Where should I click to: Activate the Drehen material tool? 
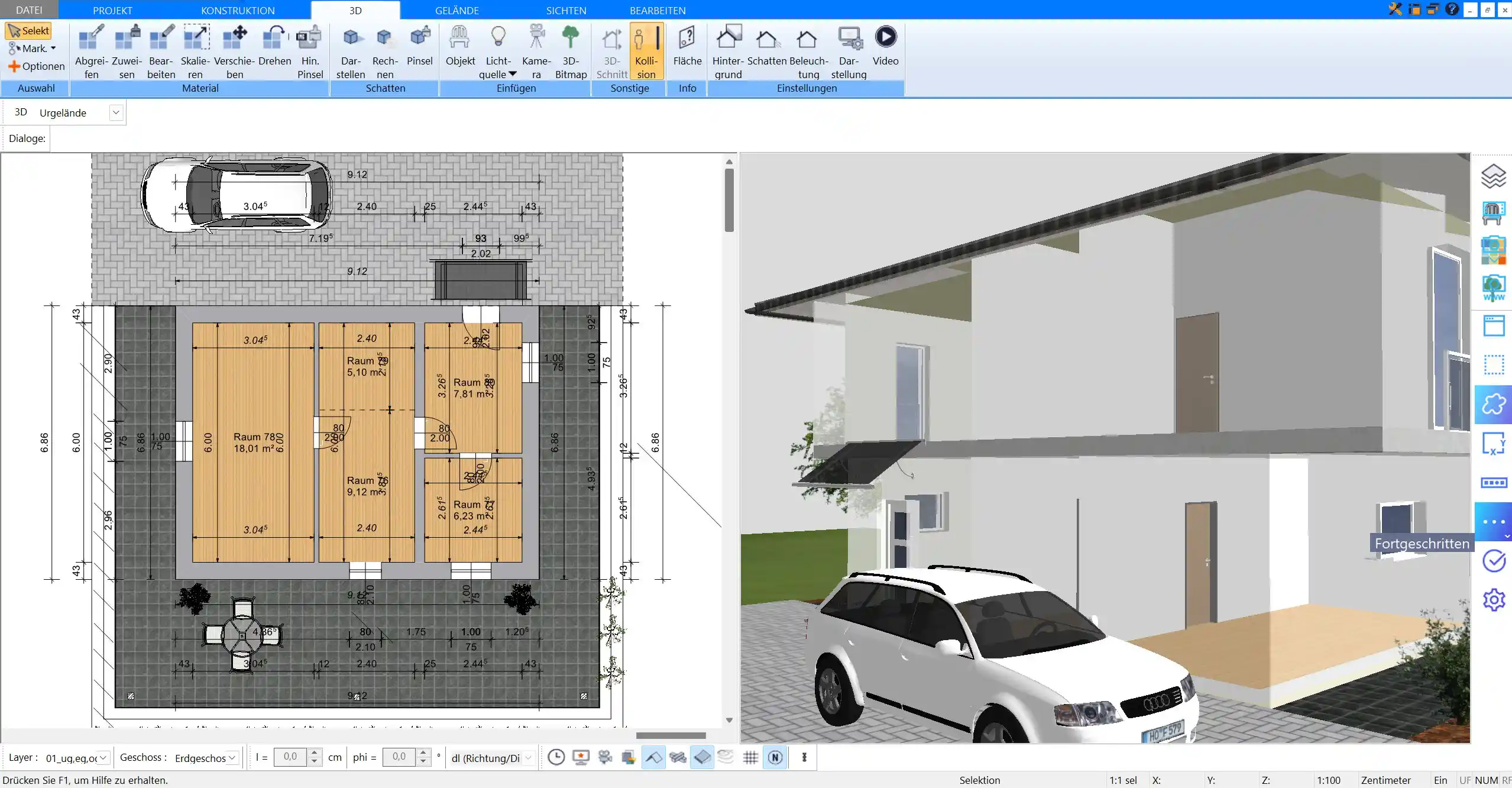[x=274, y=46]
